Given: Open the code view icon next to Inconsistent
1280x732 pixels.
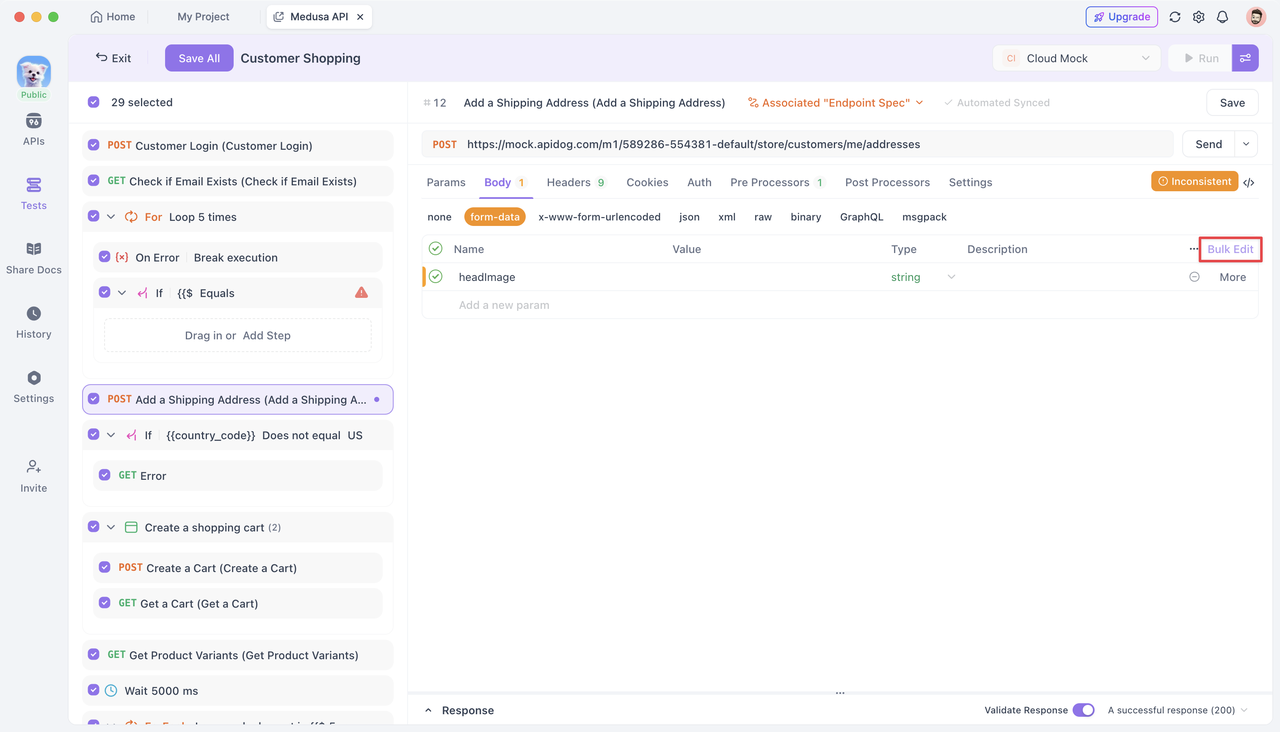Looking at the screenshot, I should 1249,182.
